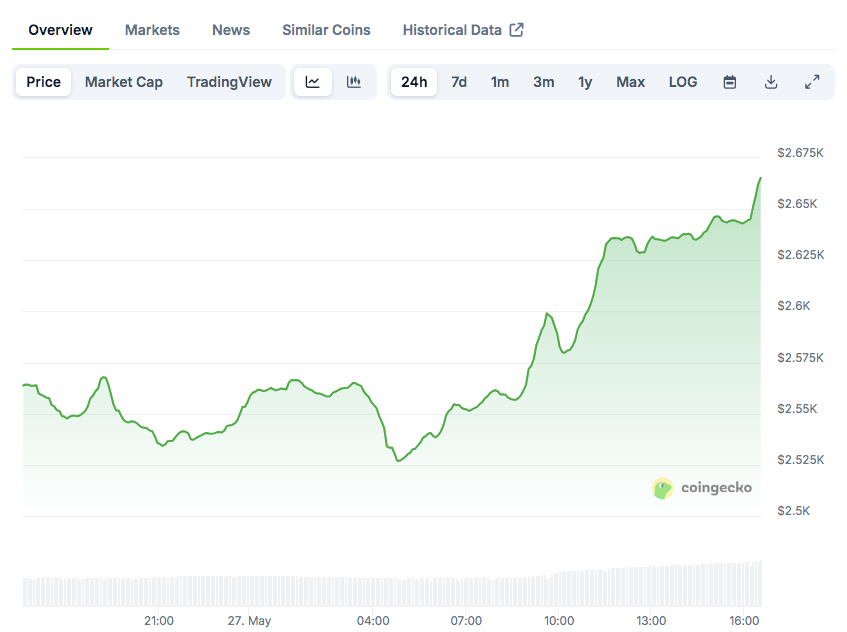Set time range to 1y
847x632 pixels.
tap(585, 82)
